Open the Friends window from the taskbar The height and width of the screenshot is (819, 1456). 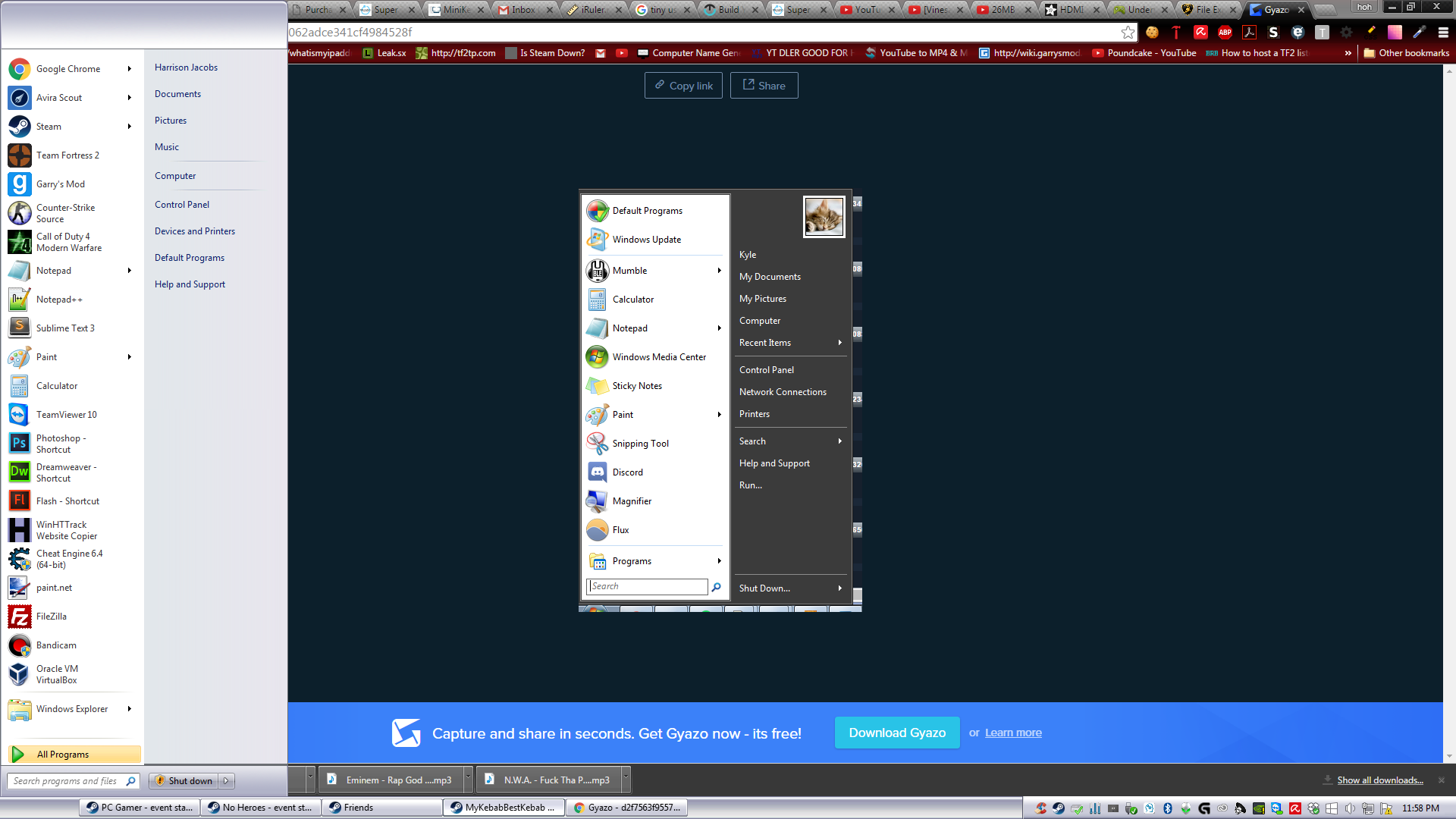[x=381, y=808]
